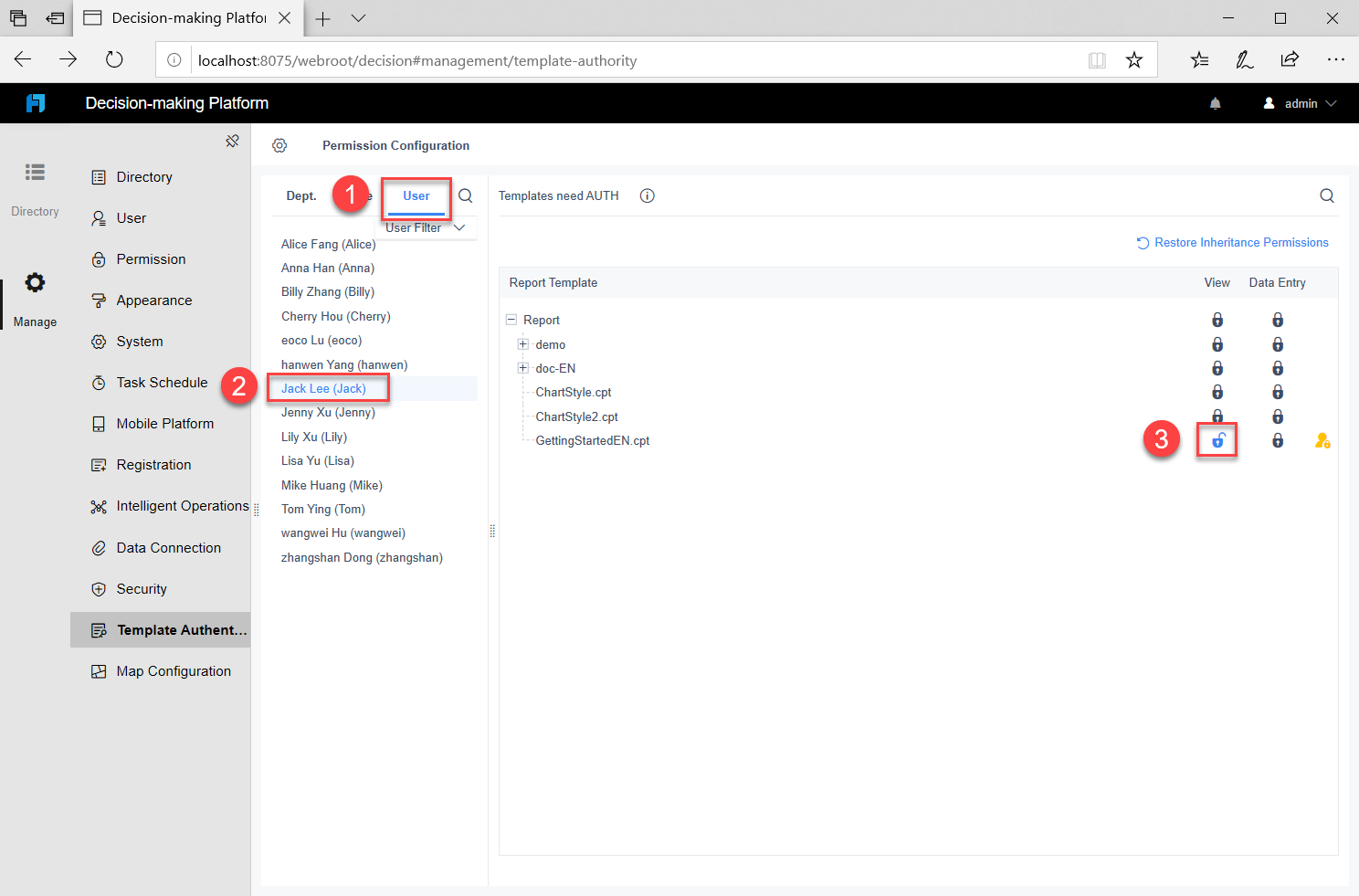Open the Task Schedule panel
This screenshot has width=1359, height=896.
(x=161, y=382)
